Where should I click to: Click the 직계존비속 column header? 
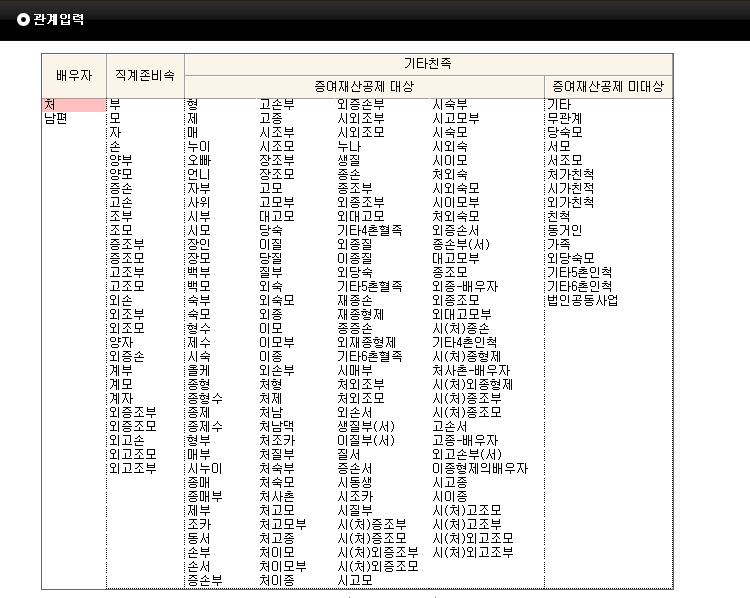pyautogui.click(x=145, y=75)
